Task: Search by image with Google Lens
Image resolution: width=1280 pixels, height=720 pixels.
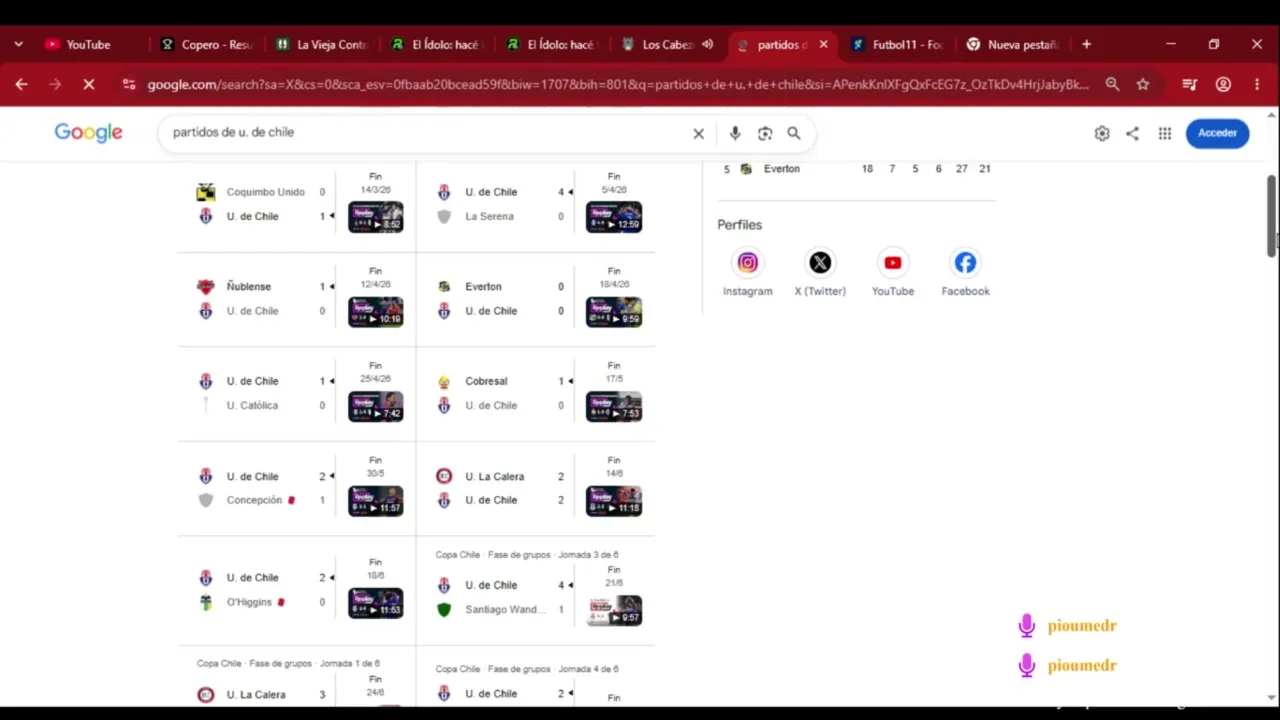Action: click(765, 133)
